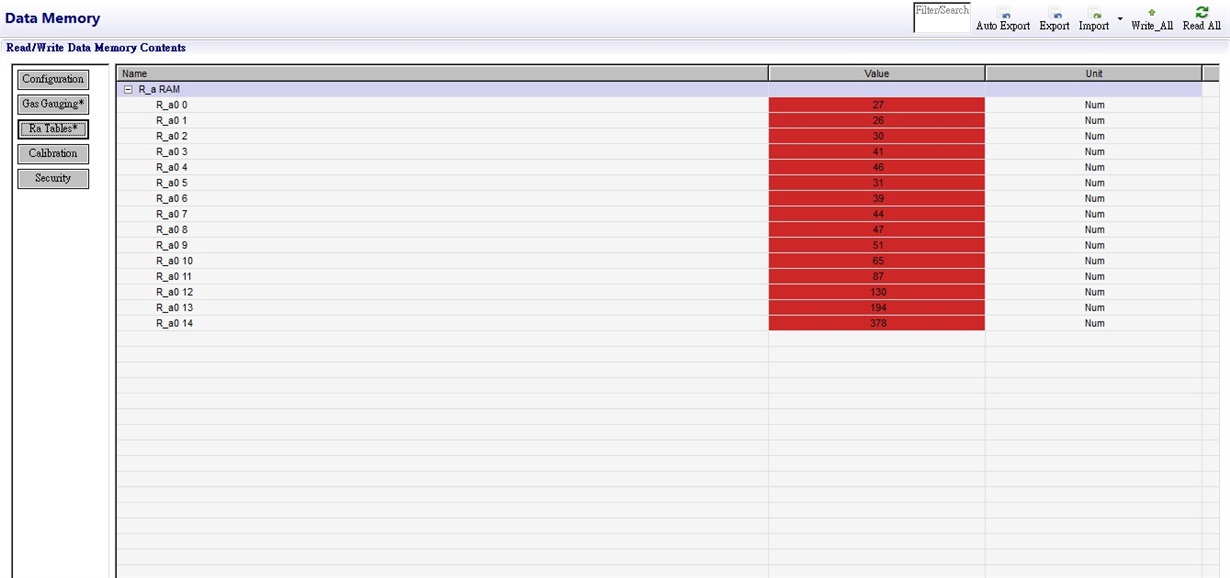Image resolution: width=1230 pixels, height=578 pixels.
Task: Click the value cell 27
Action: pos(877,105)
